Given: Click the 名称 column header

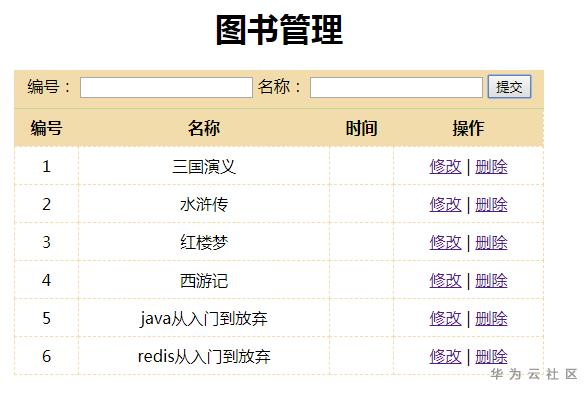Looking at the screenshot, I should point(204,128).
